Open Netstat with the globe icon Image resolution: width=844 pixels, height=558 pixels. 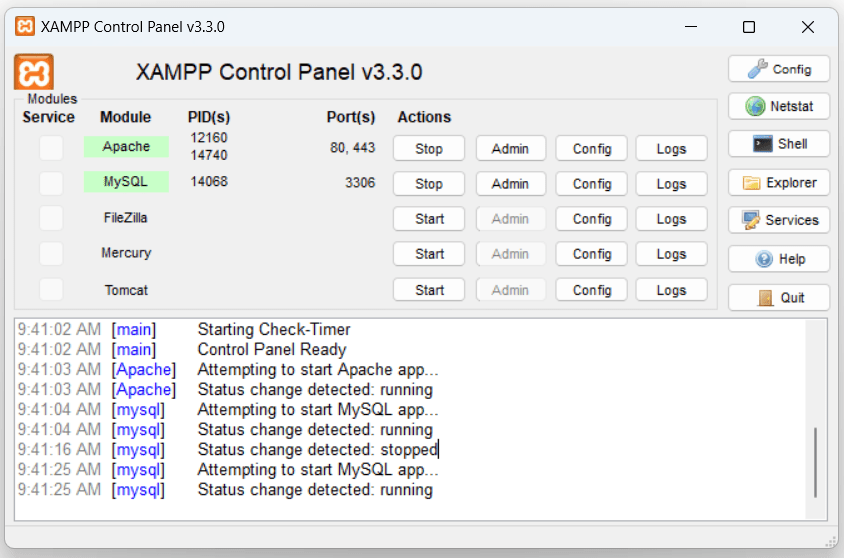tap(779, 106)
